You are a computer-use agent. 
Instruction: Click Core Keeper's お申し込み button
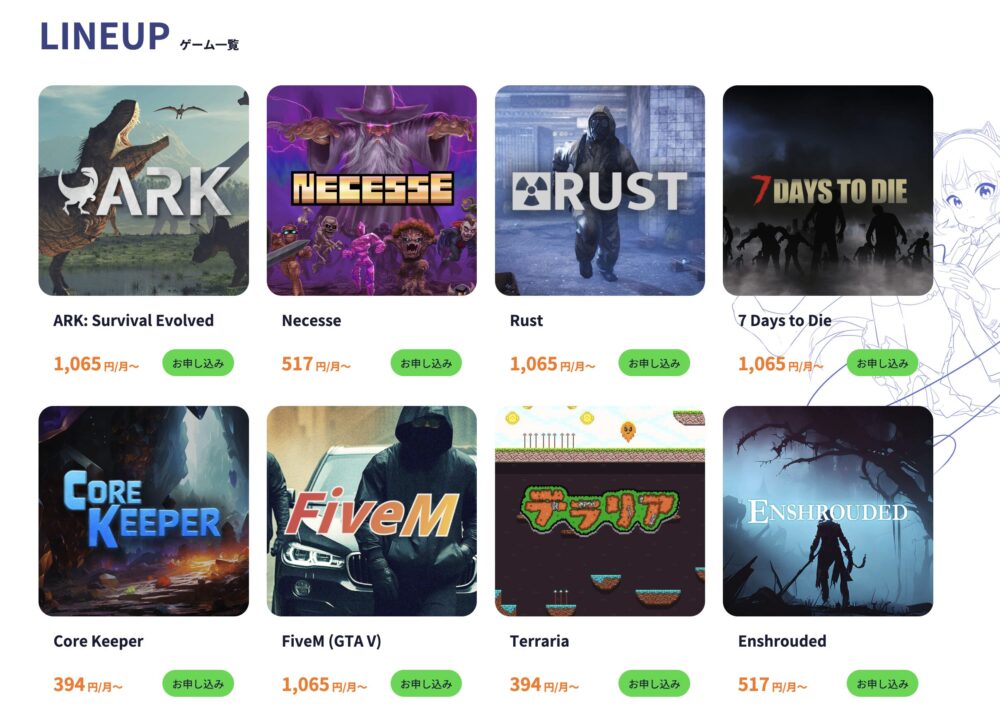click(198, 684)
